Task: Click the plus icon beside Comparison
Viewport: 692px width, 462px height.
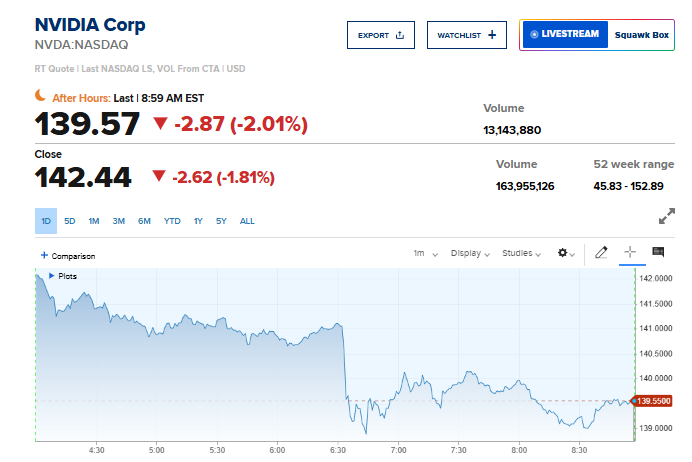Action: tap(44, 256)
